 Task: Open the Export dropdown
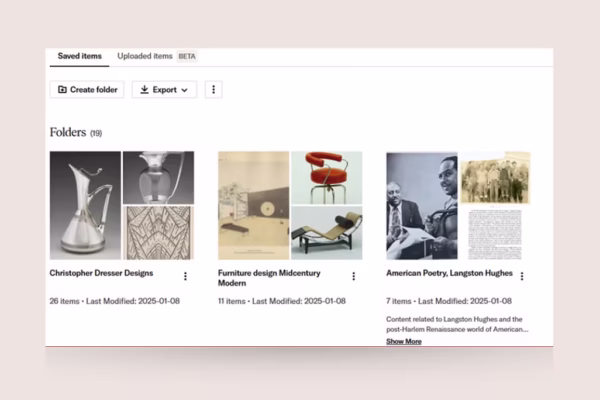[165, 90]
